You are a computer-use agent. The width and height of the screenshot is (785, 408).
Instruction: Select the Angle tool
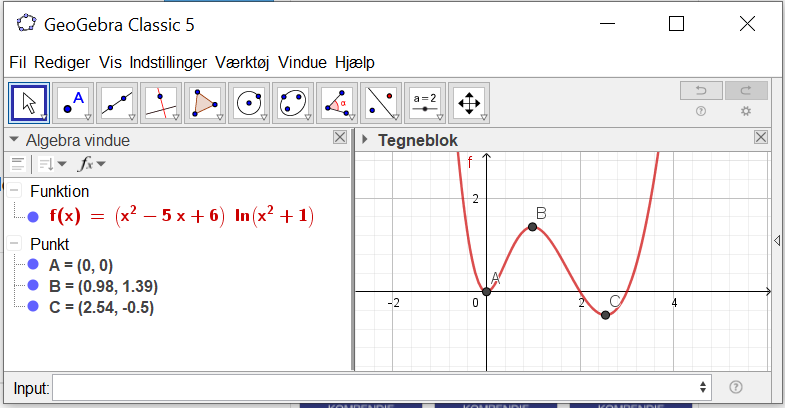click(x=337, y=103)
